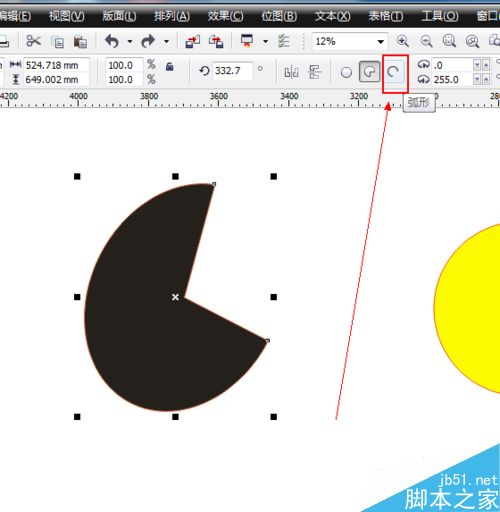Click the top-left selection handle of pie
500x512 pixels.
pyautogui.click(x=77, y=176)
